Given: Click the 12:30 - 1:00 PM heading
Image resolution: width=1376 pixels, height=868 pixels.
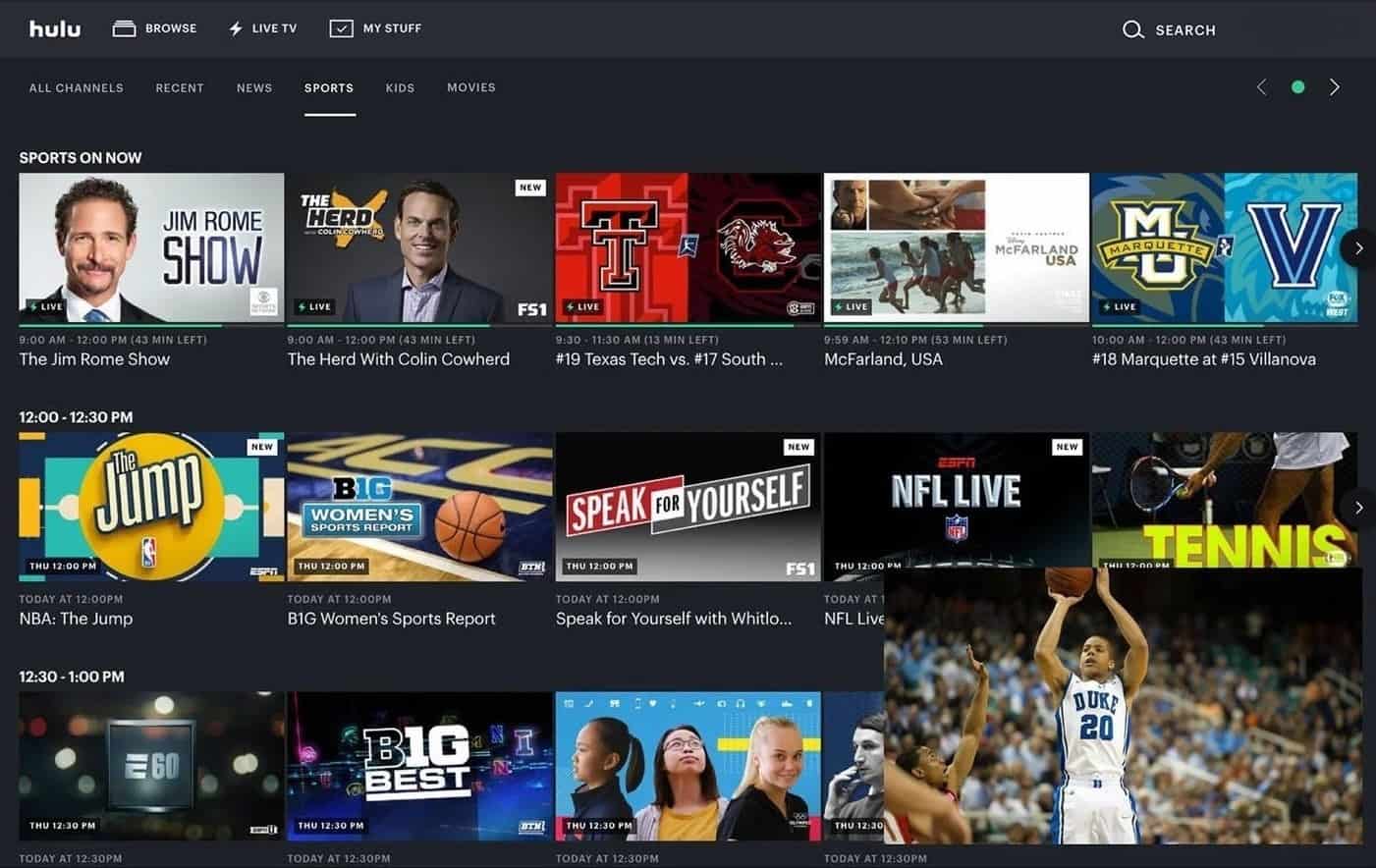Looking at the screenshot, I should pyautogui.click(x=72, y=677).
